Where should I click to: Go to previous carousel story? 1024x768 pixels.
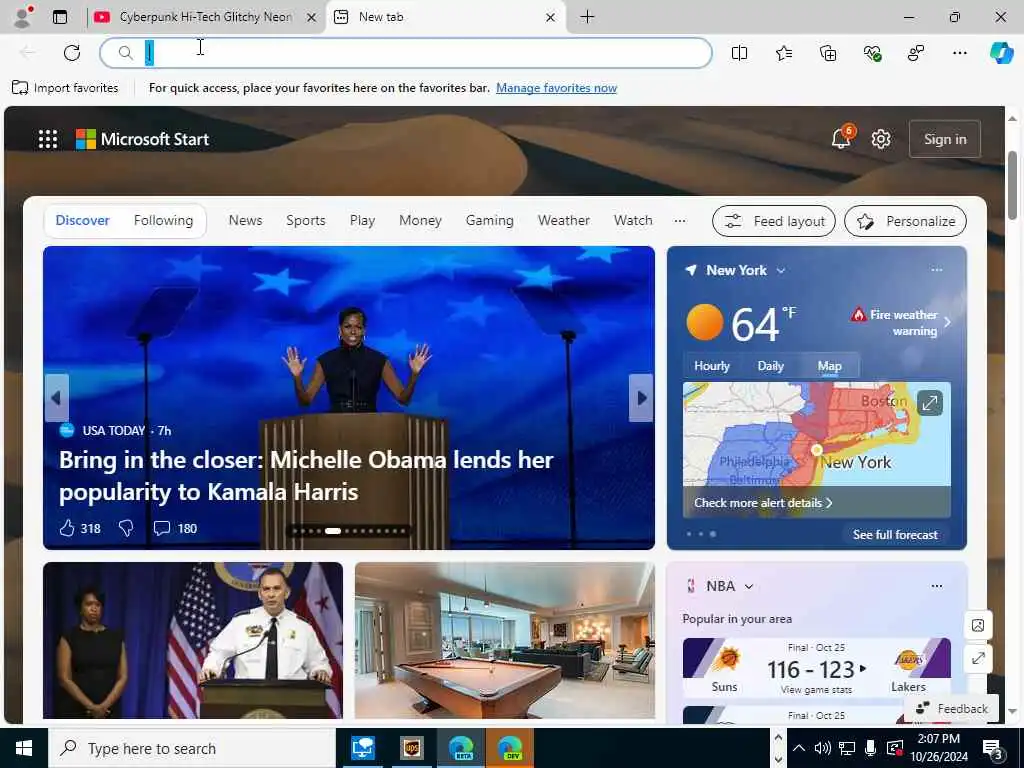56,398
